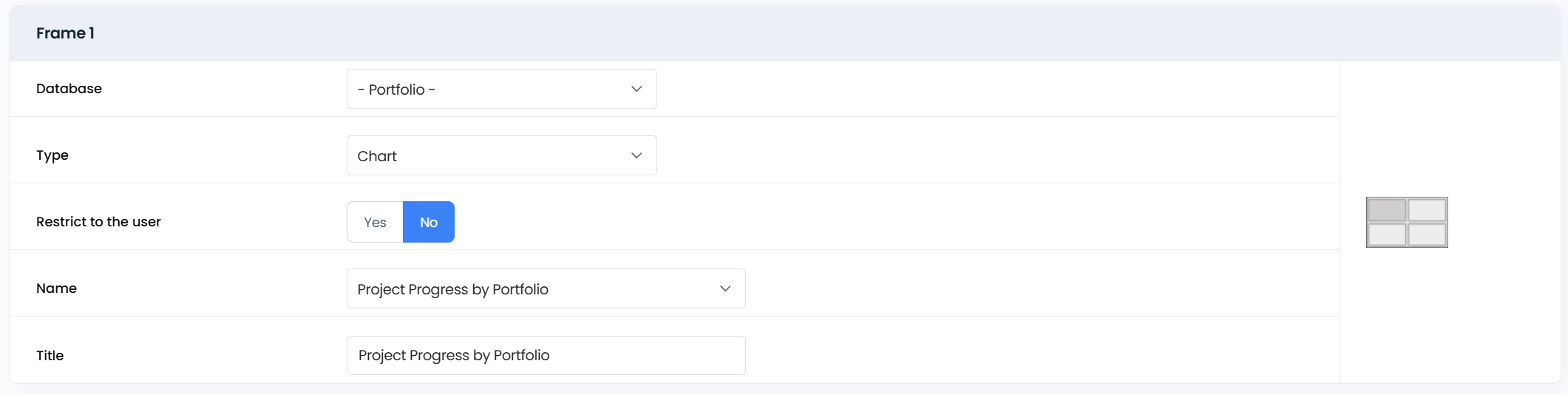Screen dimensions: 1568x395
Task: Select the top-right cell of the layout grid
Action: [x=1427, y=210]
